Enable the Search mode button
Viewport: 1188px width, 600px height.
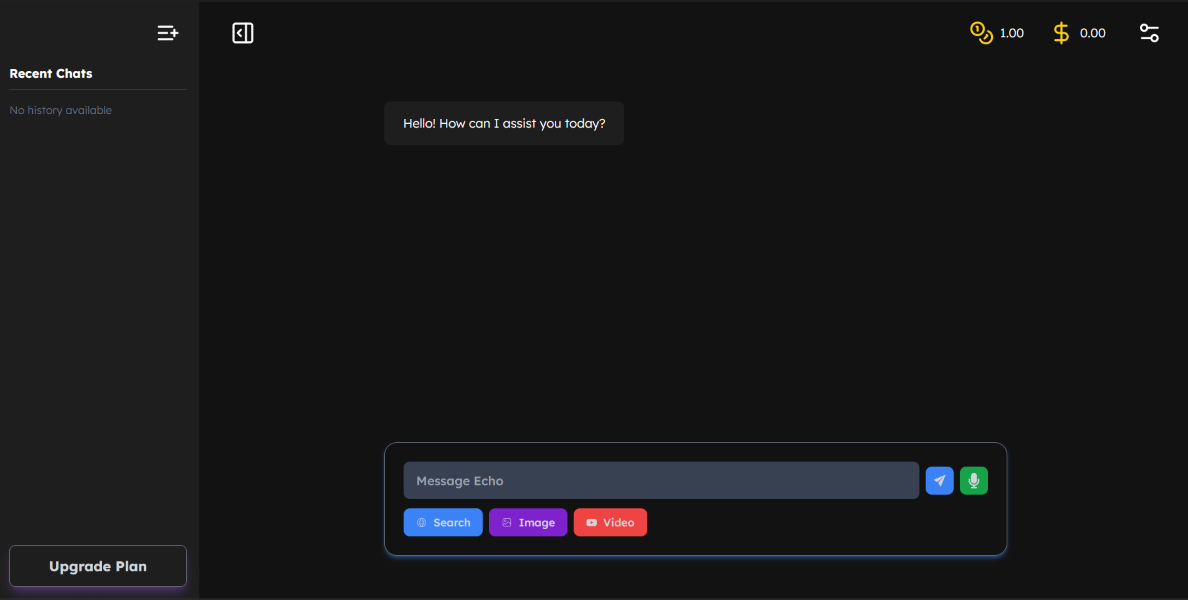click(x=443, y=522)
